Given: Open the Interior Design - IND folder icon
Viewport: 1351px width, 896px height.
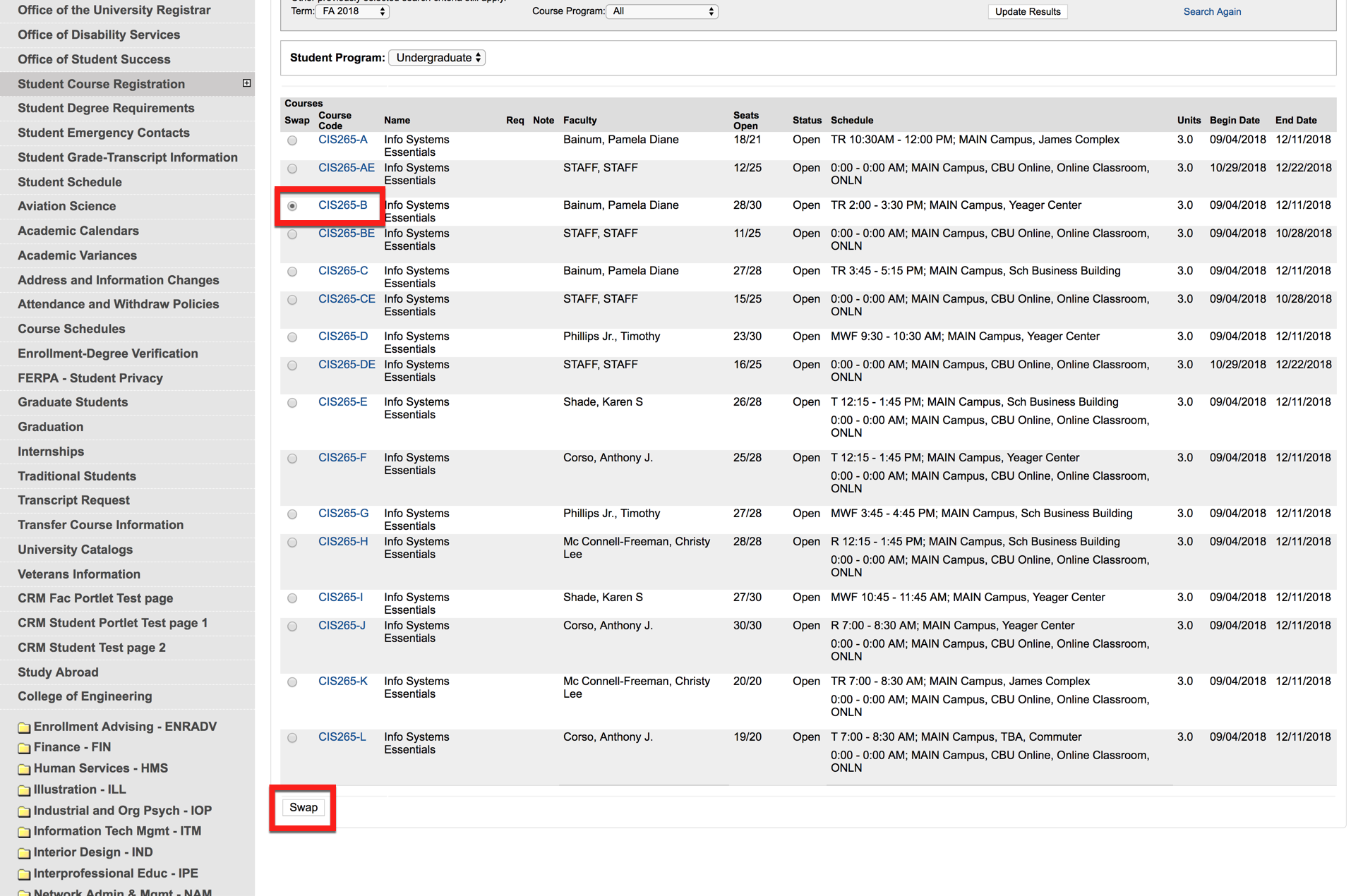Looking at the screenshot, I should point(24,853).
